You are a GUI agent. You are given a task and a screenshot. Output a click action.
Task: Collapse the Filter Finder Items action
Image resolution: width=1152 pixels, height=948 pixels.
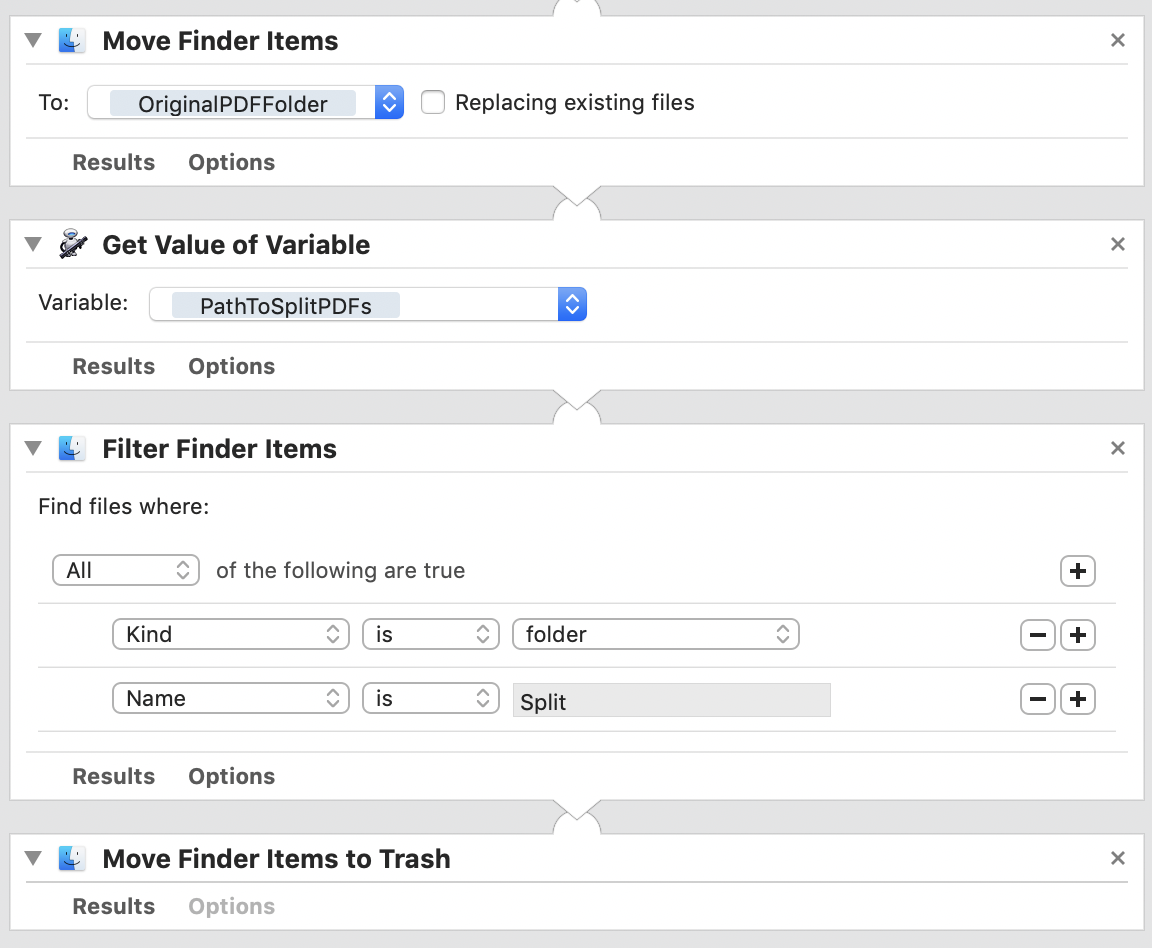pos(33,449)
